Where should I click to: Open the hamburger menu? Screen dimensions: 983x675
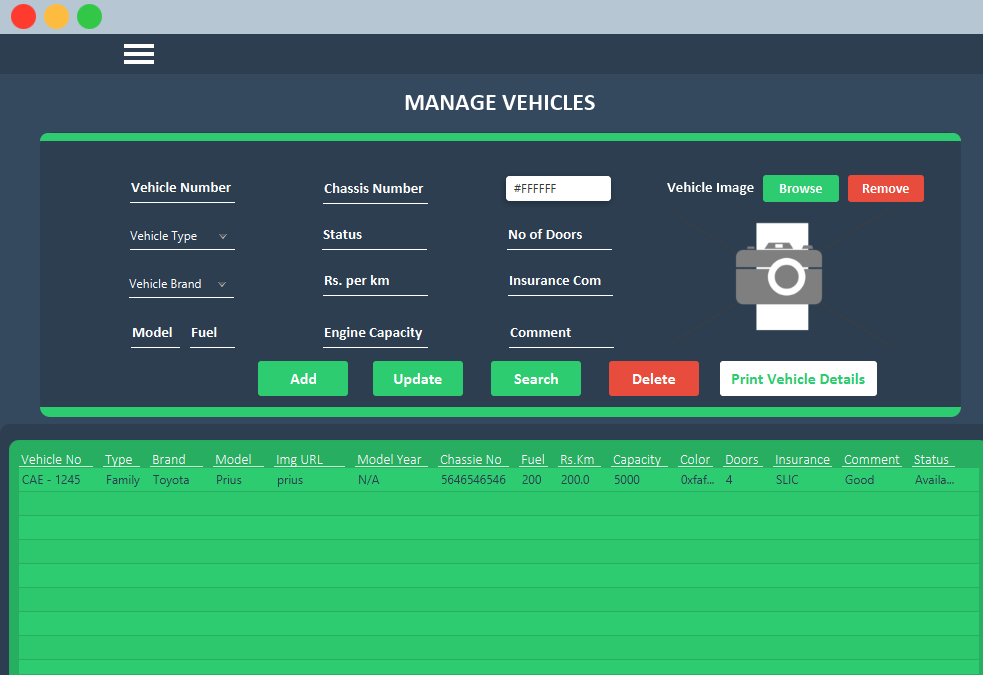click(139, 54)
